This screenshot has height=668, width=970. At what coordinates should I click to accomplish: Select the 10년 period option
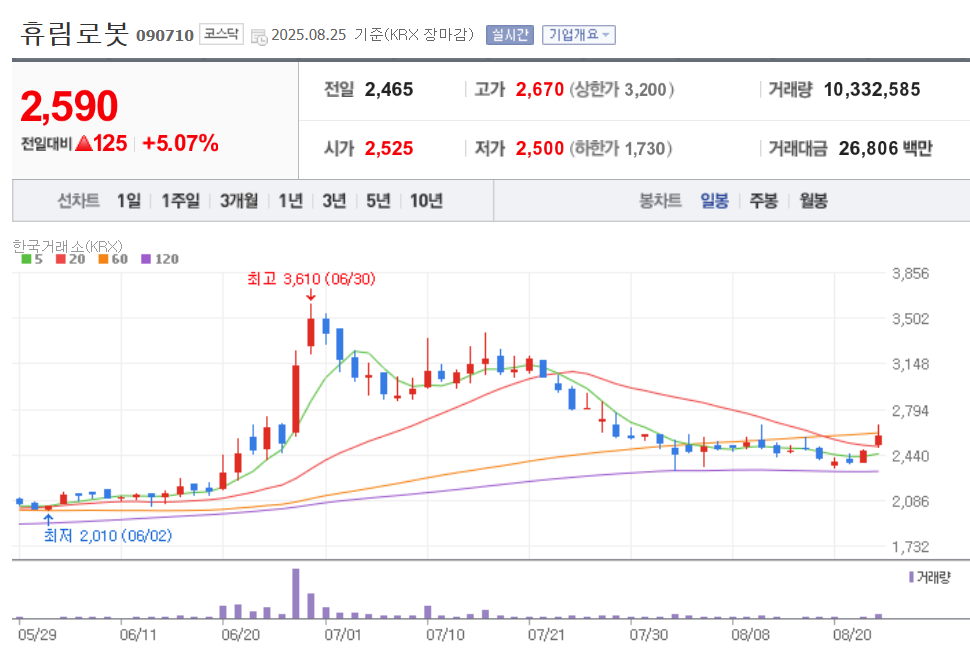coord(422,200)
